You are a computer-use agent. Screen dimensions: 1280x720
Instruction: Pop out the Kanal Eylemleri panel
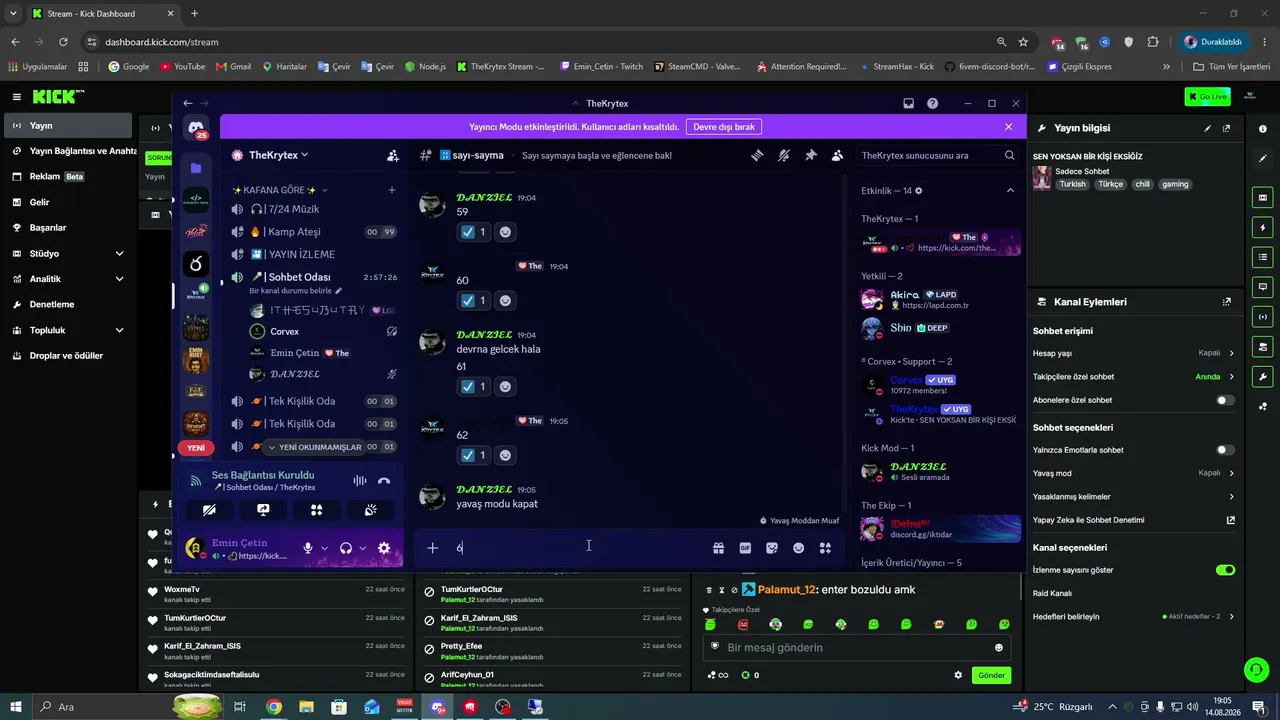point(1227,302)
